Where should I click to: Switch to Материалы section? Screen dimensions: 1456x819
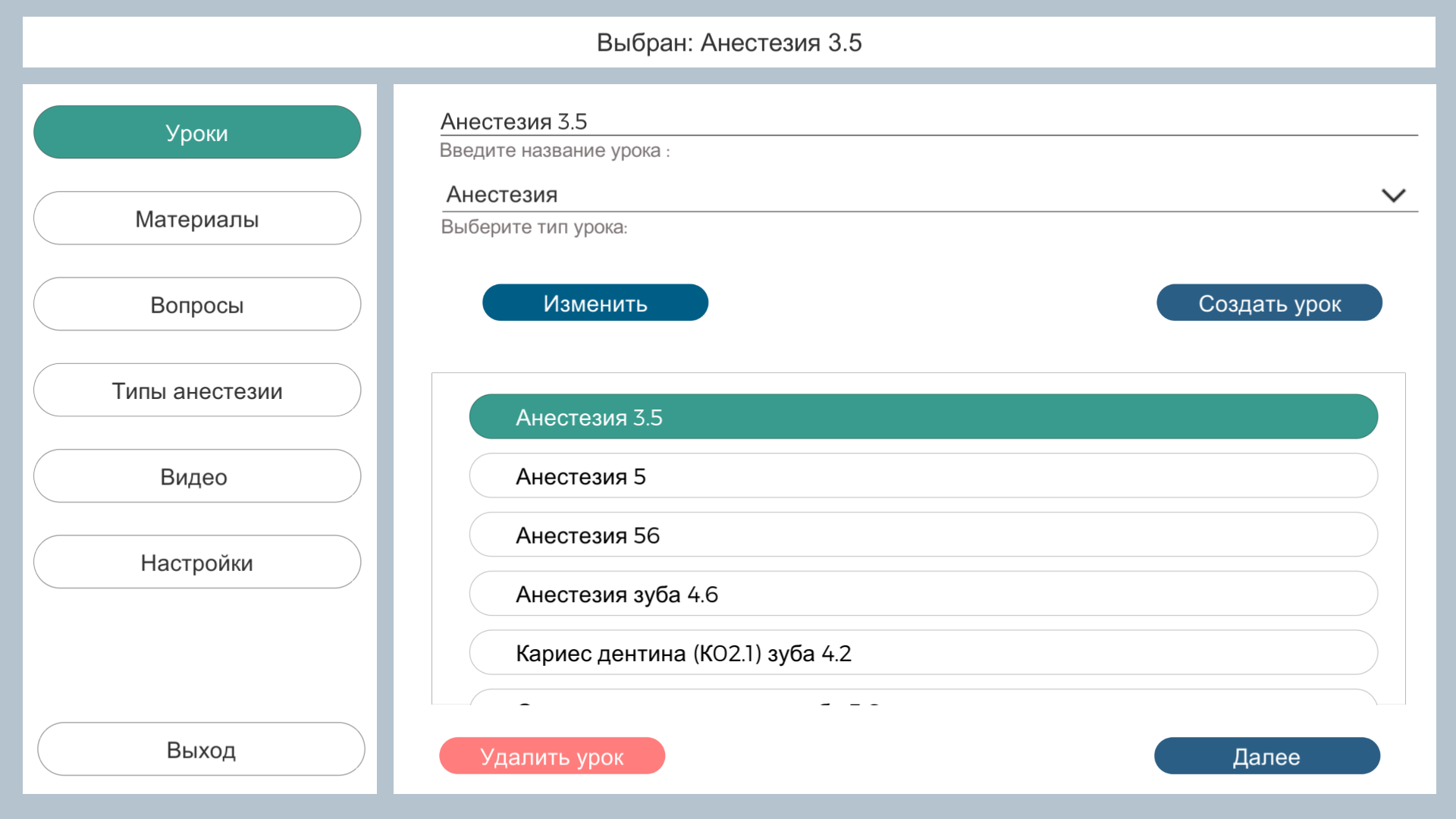pos(197,218)
